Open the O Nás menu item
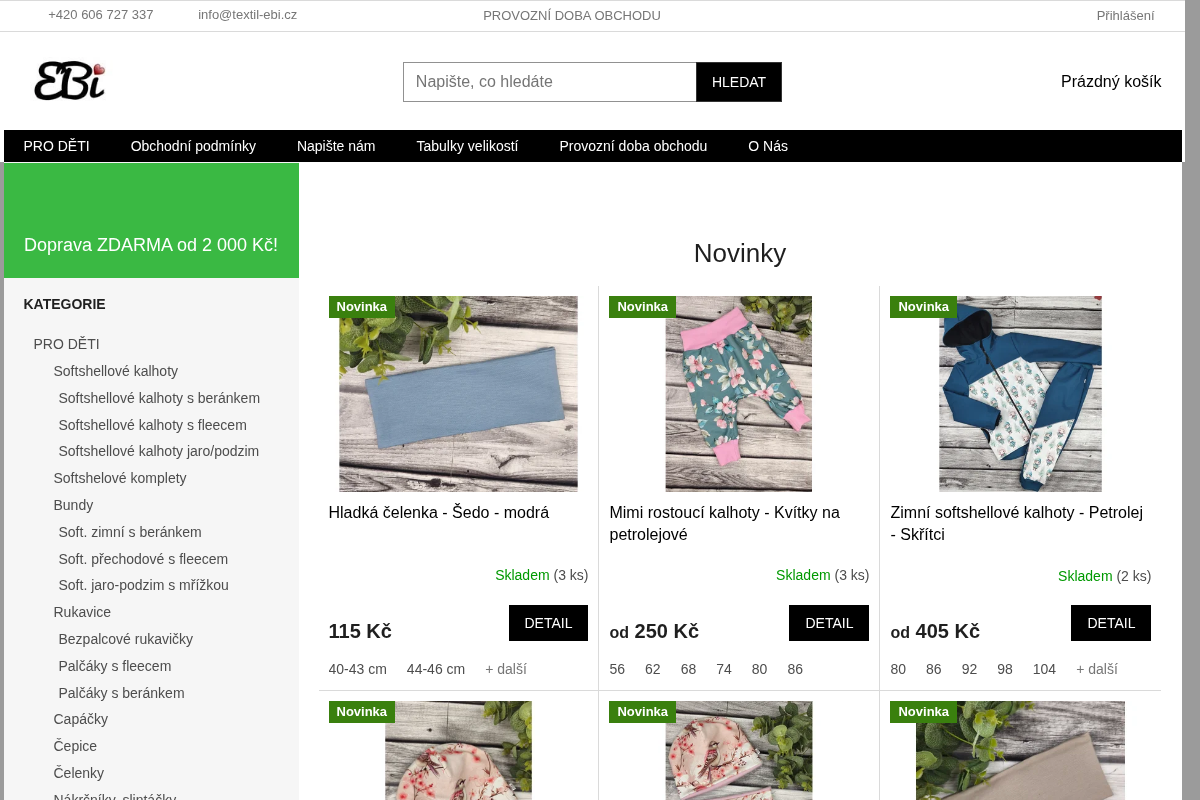 tap(768, 146)
